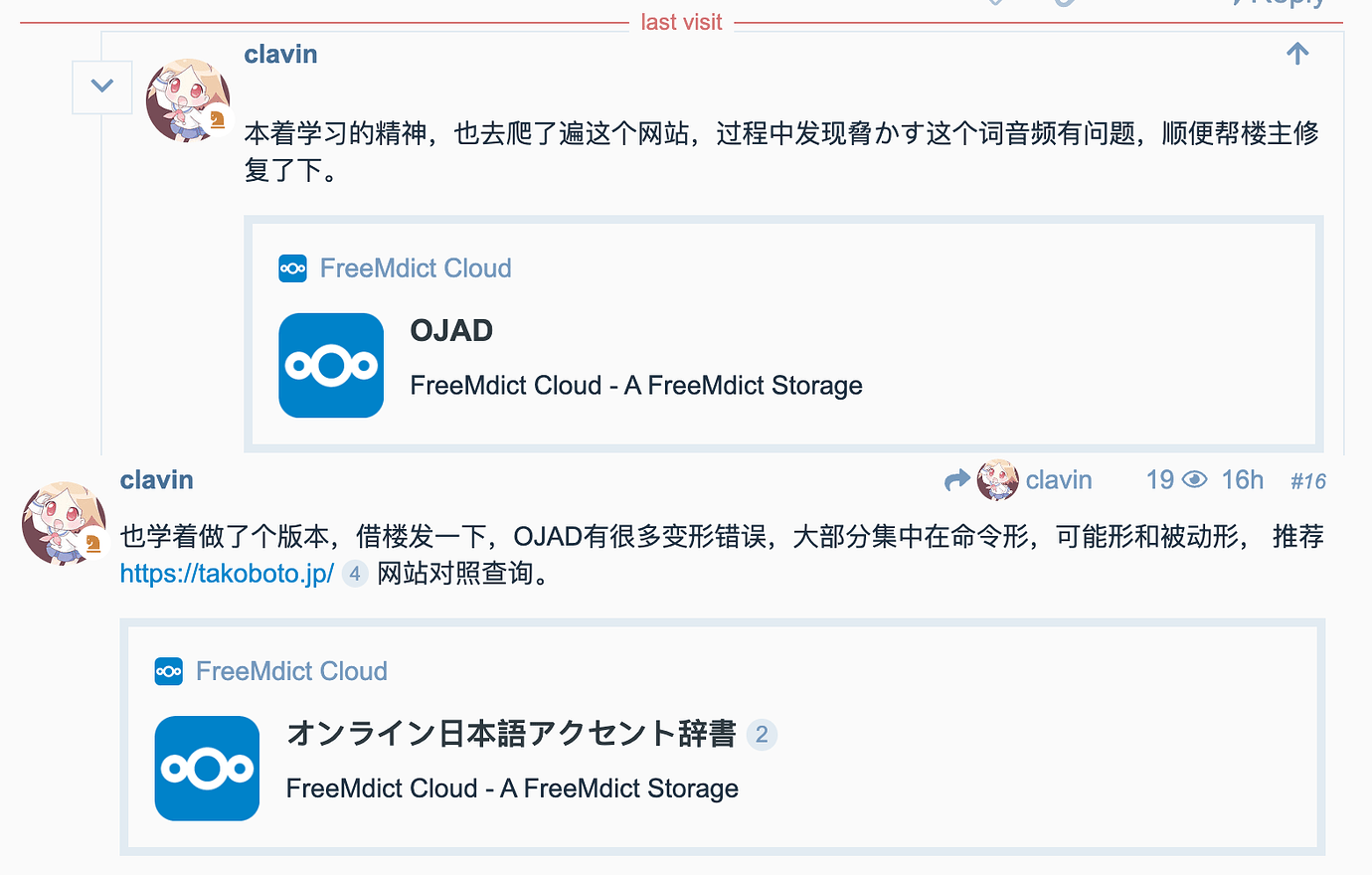The image size is (1372, 875).
Task: Click the badge showing 2 beside the Japanese title
Action: pyautogui.click(x=761, y=735)
